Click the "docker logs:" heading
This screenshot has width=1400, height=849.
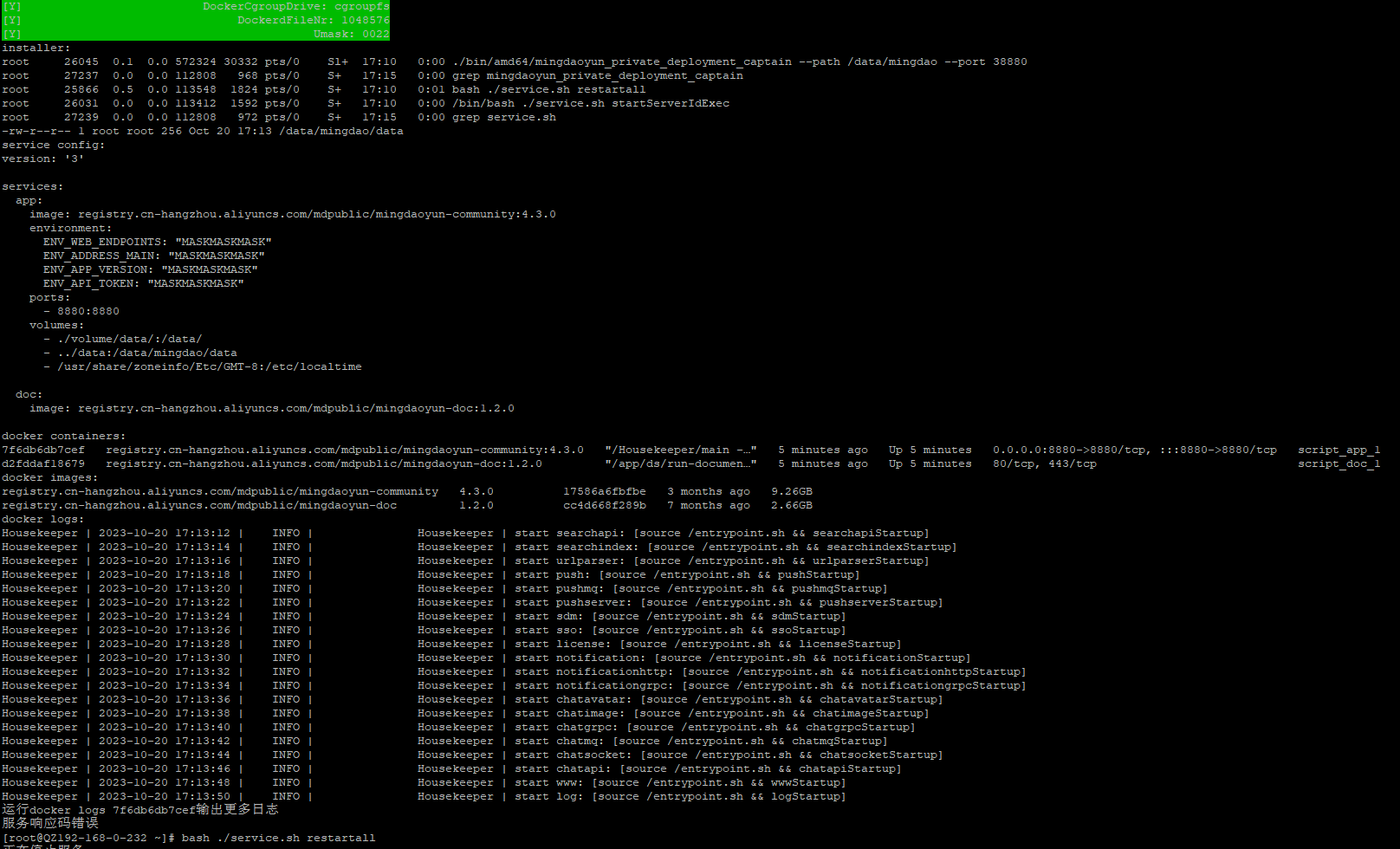pos(43,519)
